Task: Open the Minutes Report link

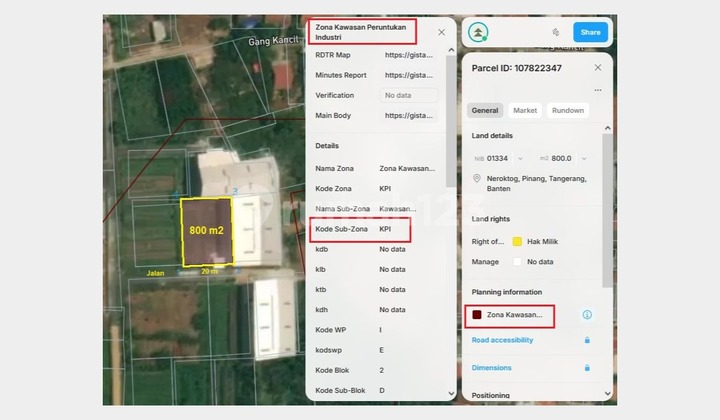Action: point(409,75)
